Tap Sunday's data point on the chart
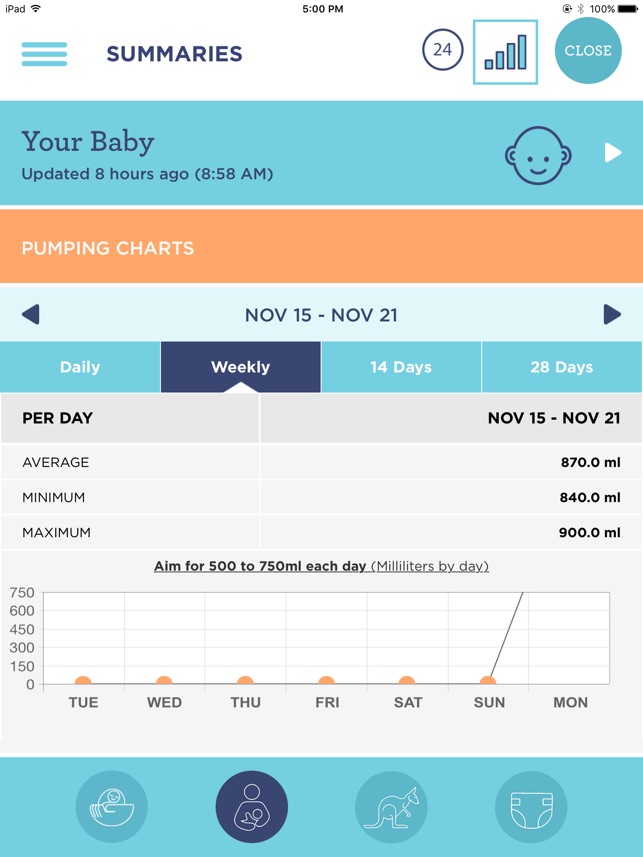643x857 pixels. [x=489, y=683]
